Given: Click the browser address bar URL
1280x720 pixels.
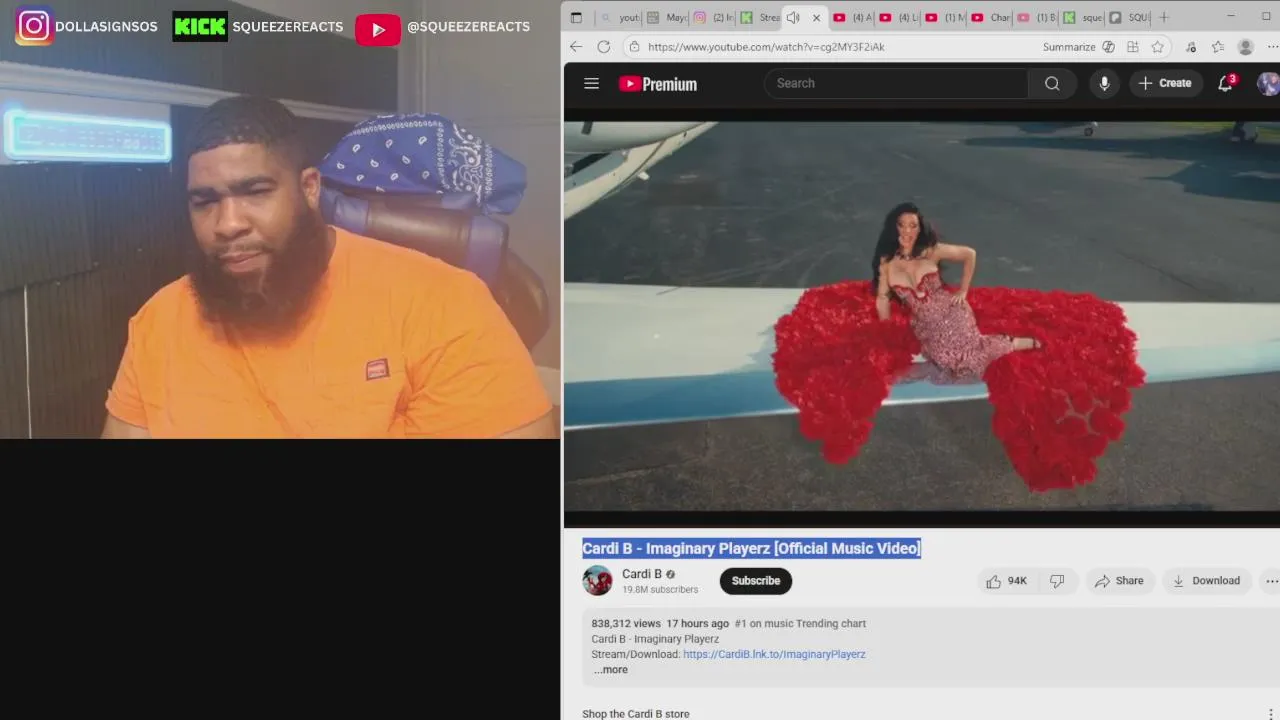Looking at the screenshot, I should (x=766, y=47).
